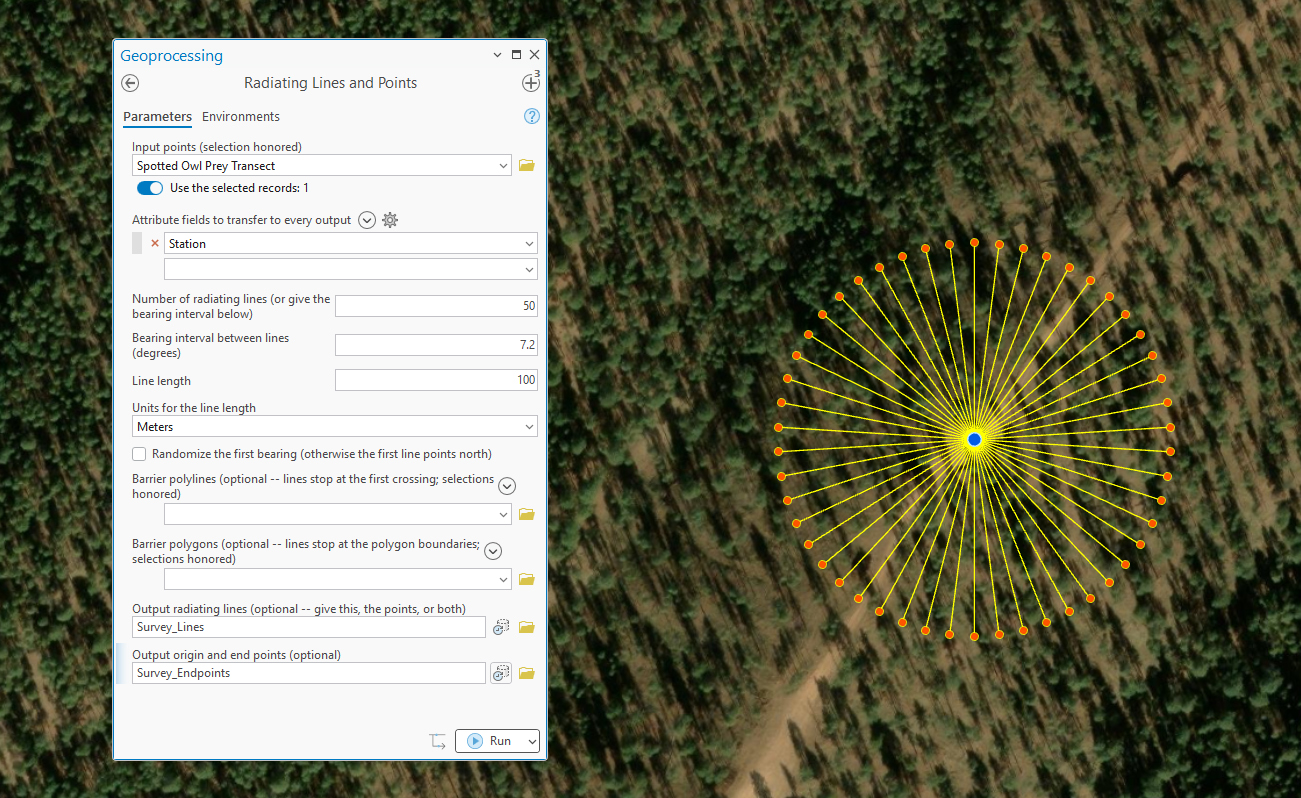Click the batch/schedule icon beside Run

coord(438,741)
